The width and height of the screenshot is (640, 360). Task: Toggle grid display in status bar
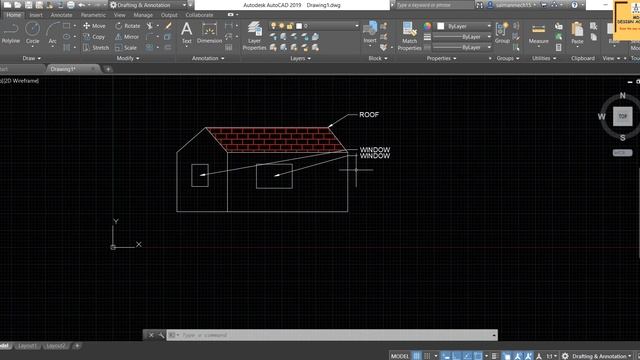coord(417,356)
